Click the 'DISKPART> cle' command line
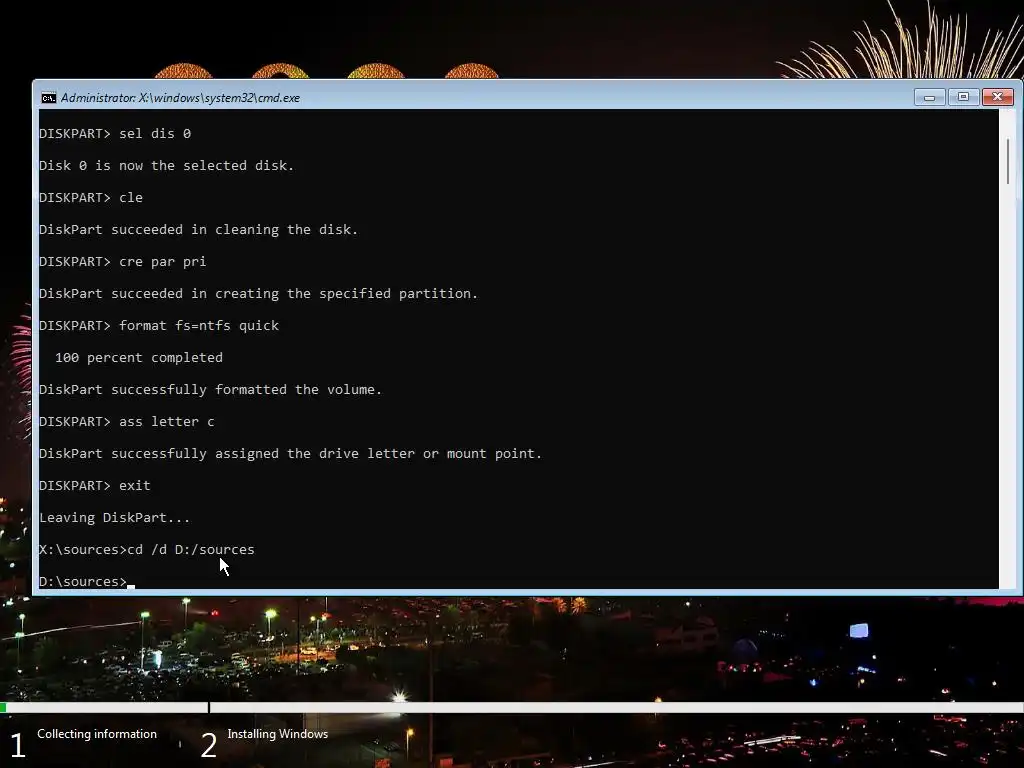Viewport: 1024px width, 768px height. (91, 198)
